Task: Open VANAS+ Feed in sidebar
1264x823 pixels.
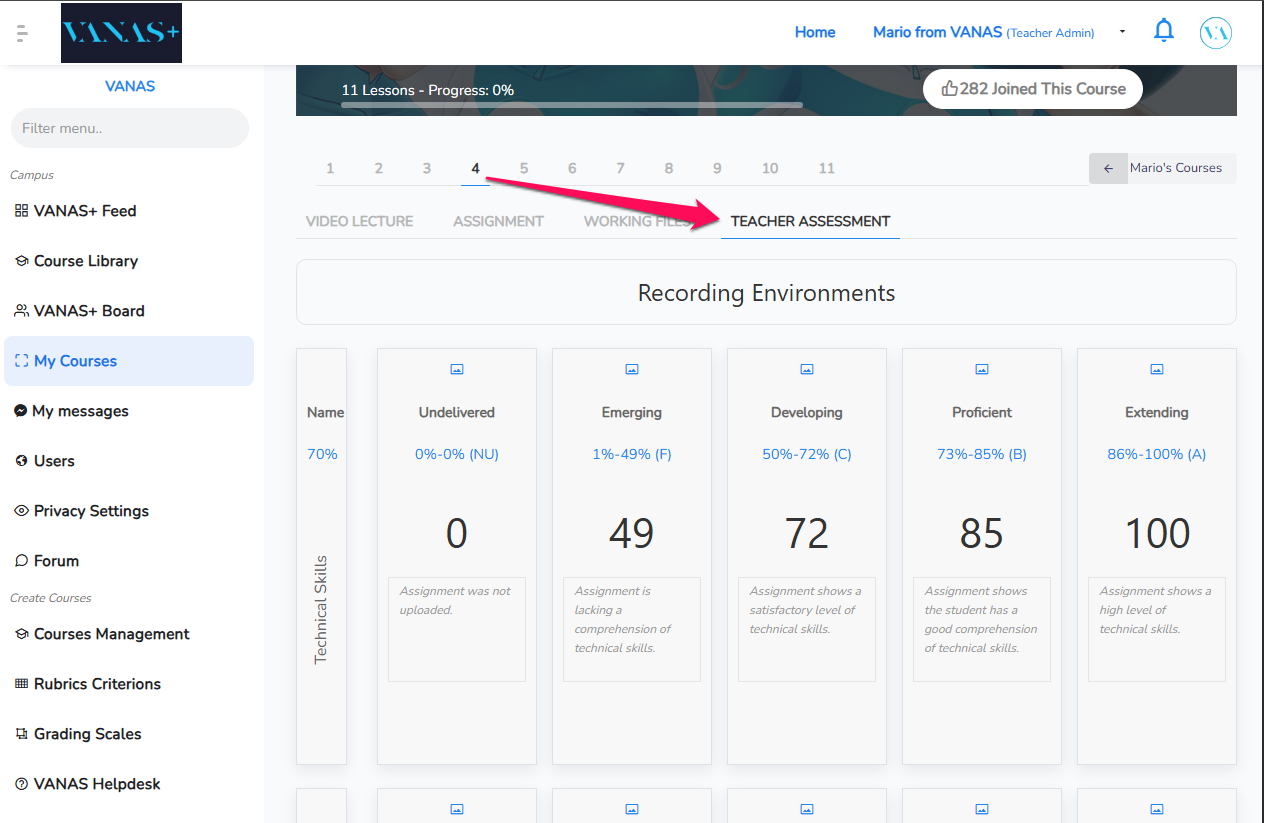Action: click(129, 211)
